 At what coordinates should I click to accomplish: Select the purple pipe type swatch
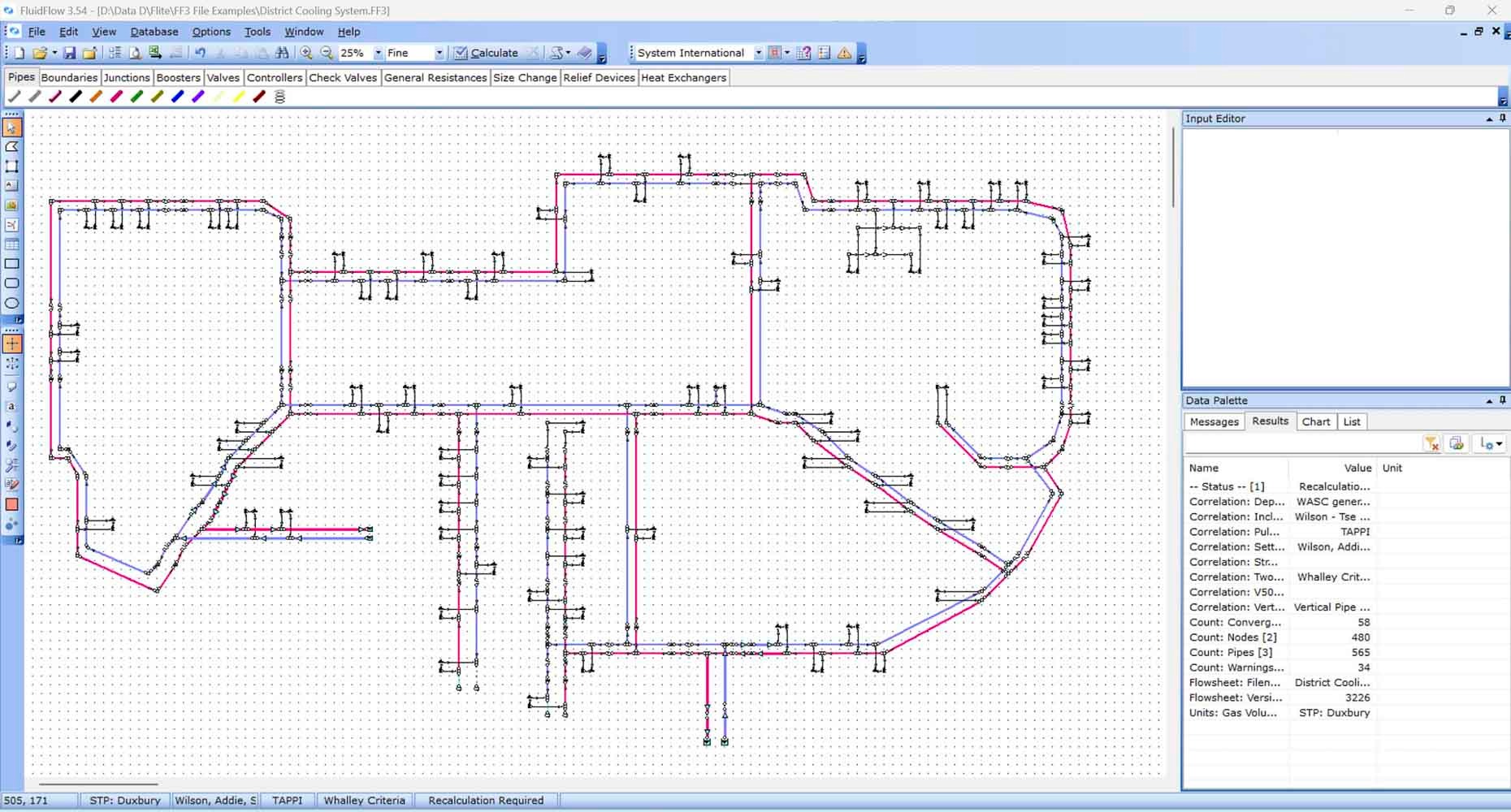tap(198, 97)
